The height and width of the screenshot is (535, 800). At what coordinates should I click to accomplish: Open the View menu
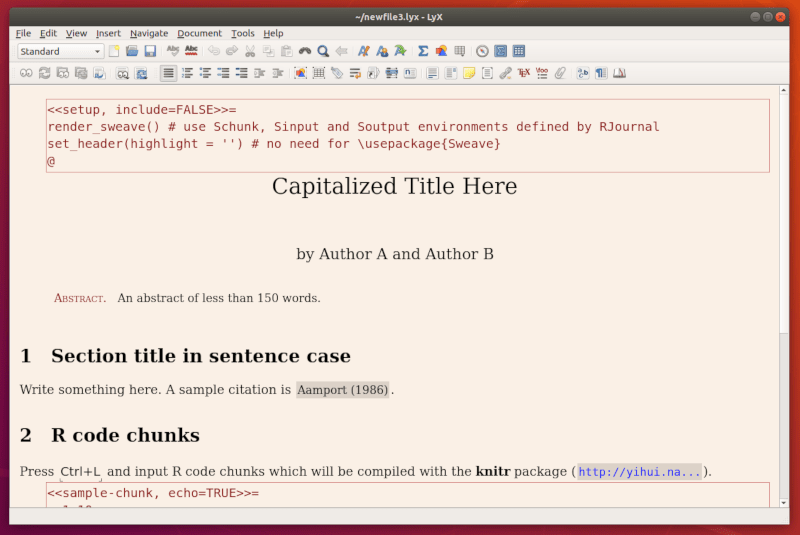pos(76,33)
